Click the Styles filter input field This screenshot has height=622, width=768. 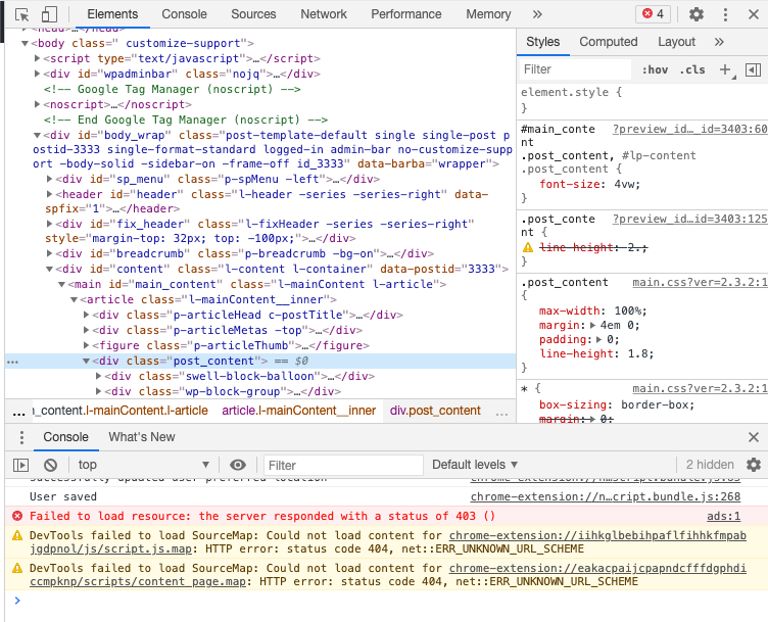pos(575,70)
